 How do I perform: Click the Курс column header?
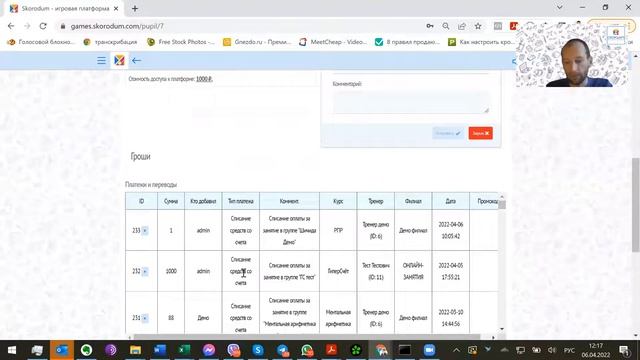[338, 201]
